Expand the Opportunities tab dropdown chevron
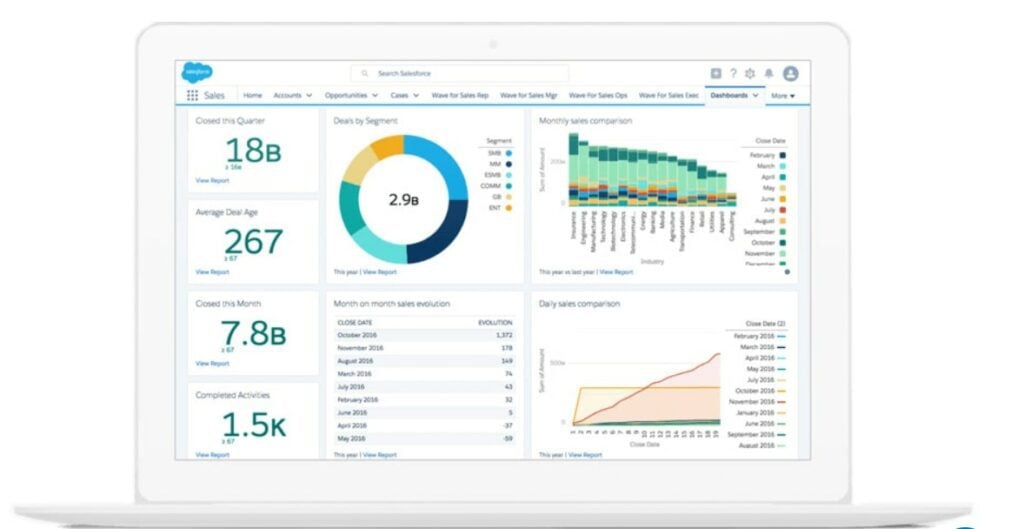This screenshot has width=1024, height=529. 375,95
